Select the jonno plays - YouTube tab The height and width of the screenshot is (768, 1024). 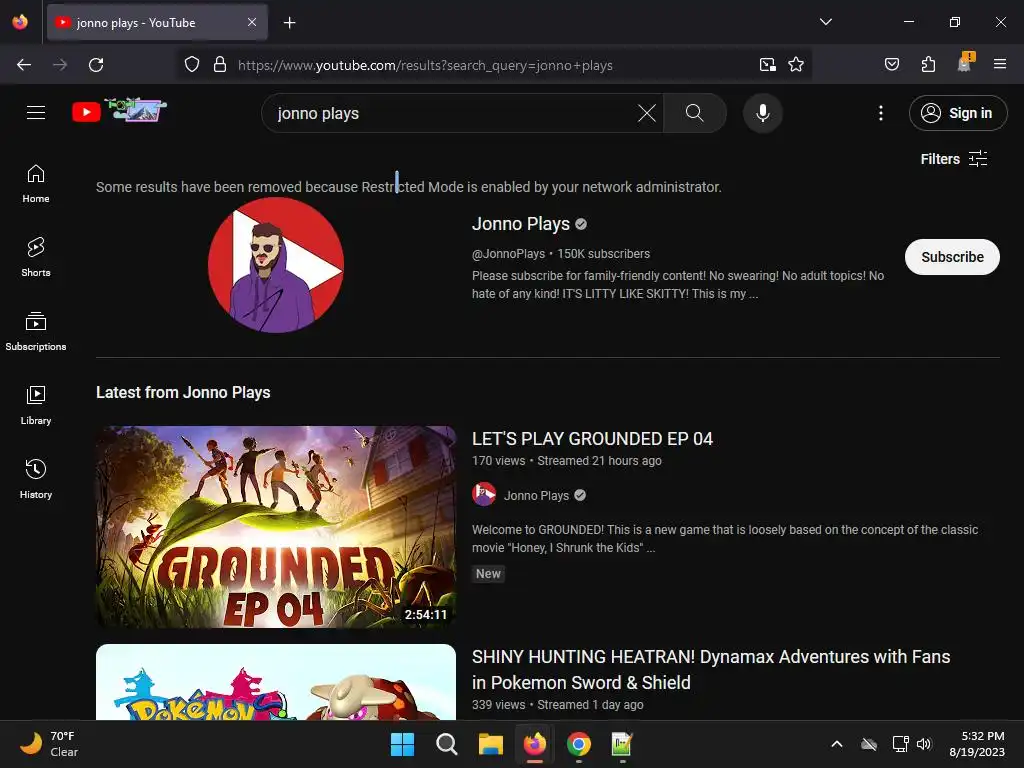click(157, 23)
